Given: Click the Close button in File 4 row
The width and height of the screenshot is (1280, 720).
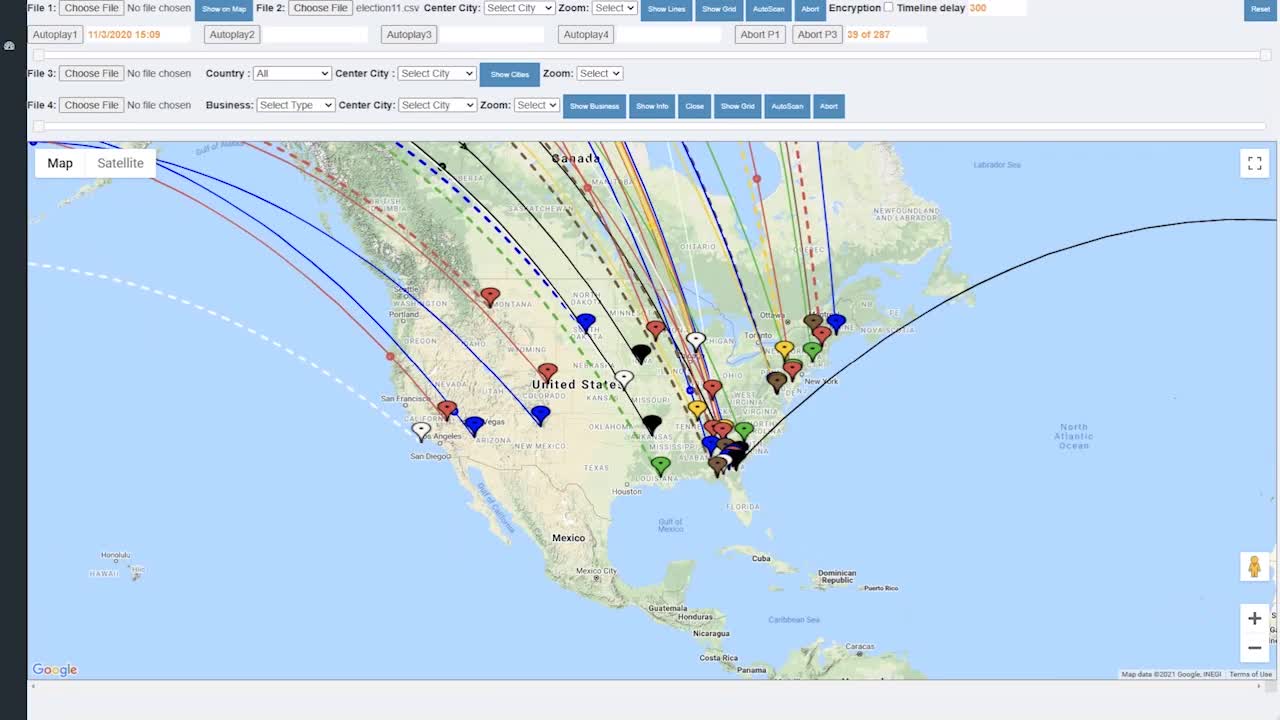Looking at the screenshot, I should tap(694, 106).
